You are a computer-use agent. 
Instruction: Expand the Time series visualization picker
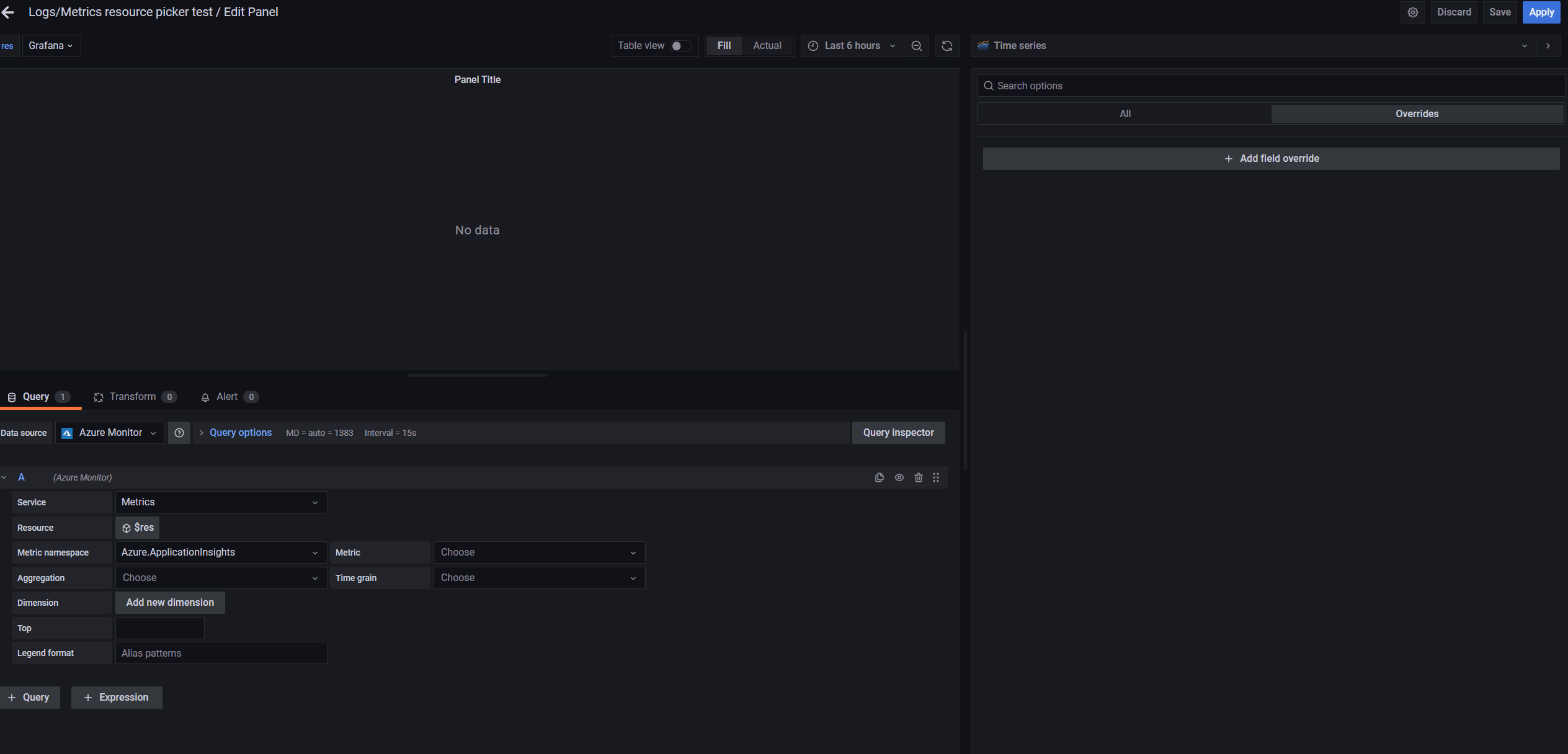point(1524,45)
